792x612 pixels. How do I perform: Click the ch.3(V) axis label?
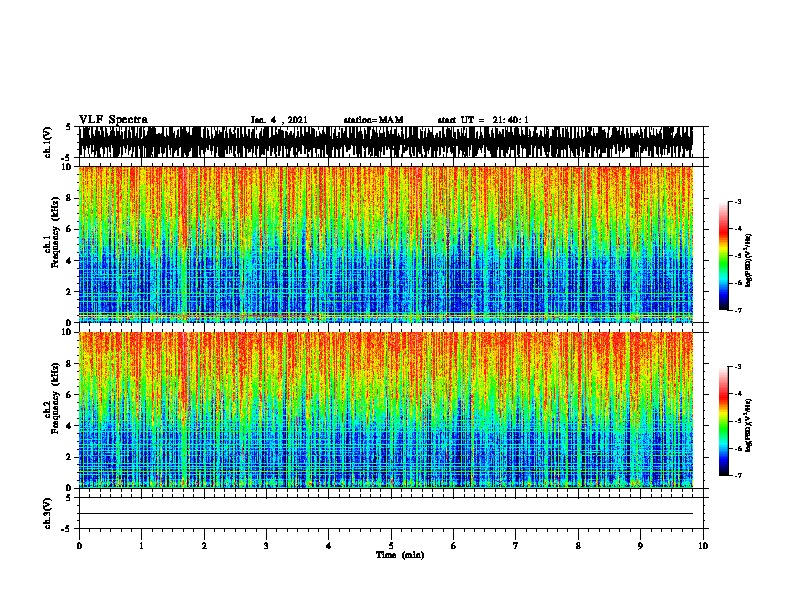[x=47, y=513]
